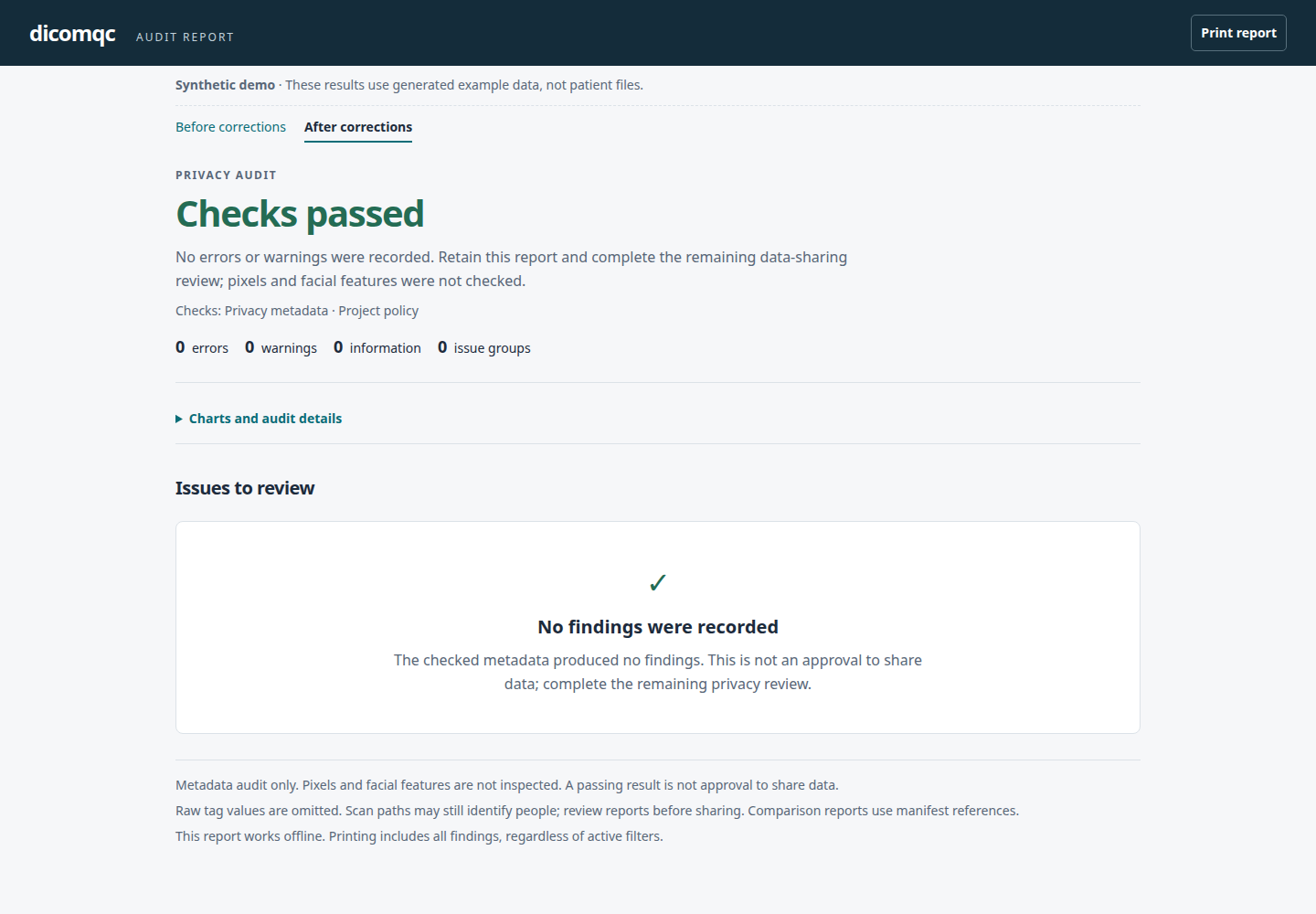Click the 'No findings were recorded' heading

point(658,627)
